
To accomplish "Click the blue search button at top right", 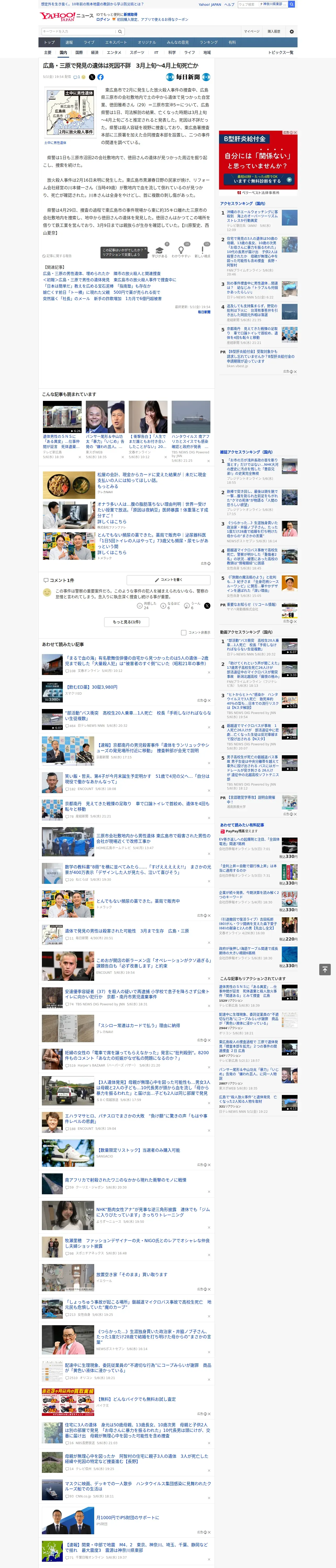I will [x=292, y=4].
